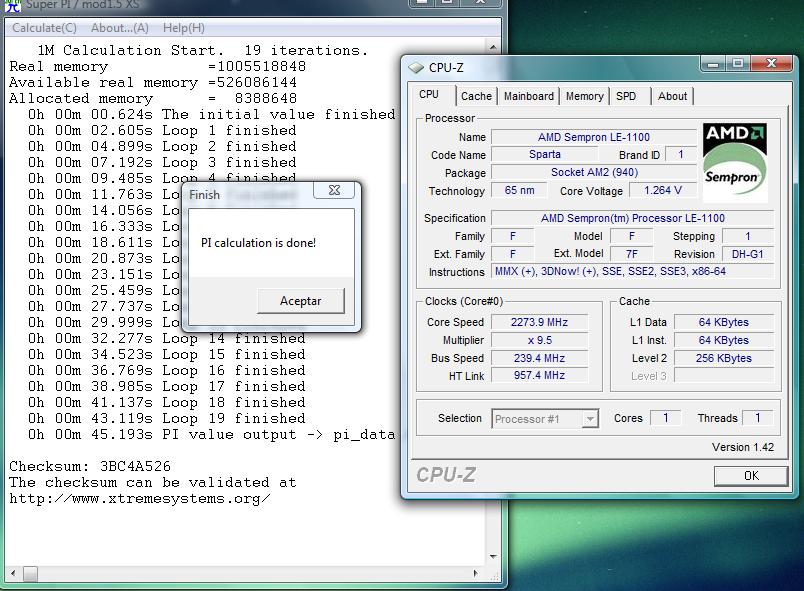Switch to the Mainboard tab in CPU-Z

coord(529,96)
